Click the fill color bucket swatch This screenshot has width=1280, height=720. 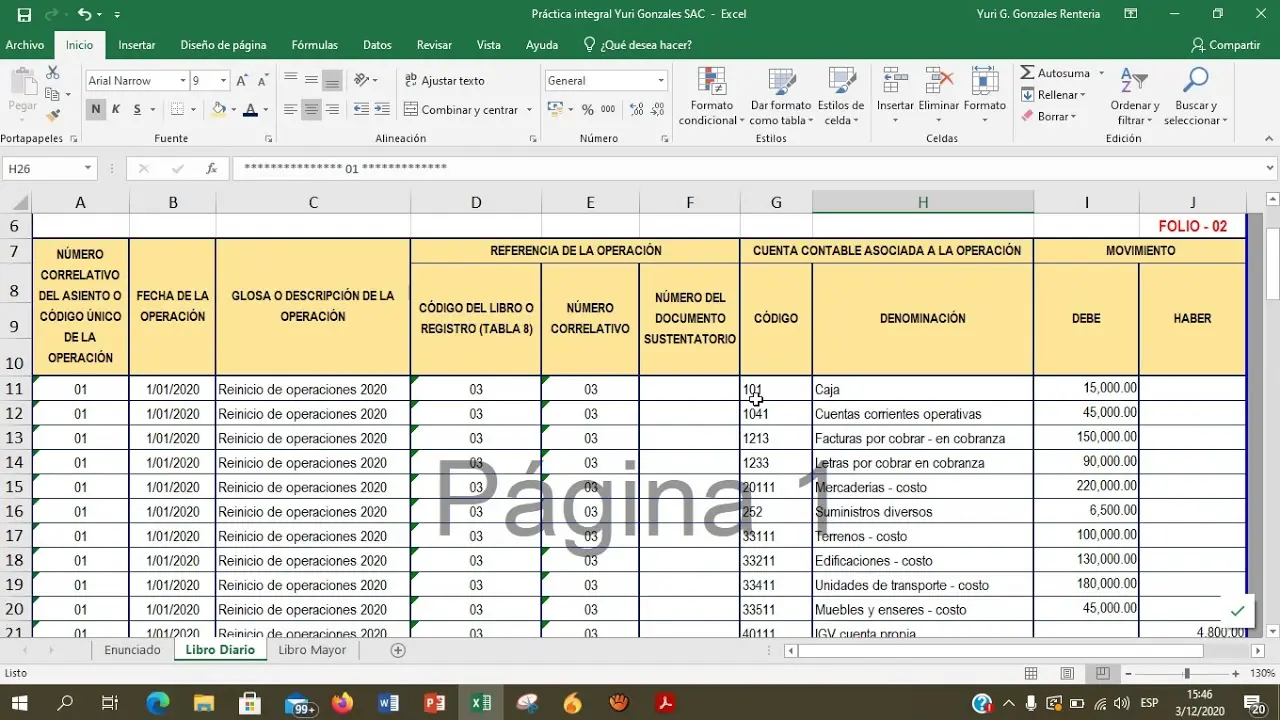click(219, 110)
